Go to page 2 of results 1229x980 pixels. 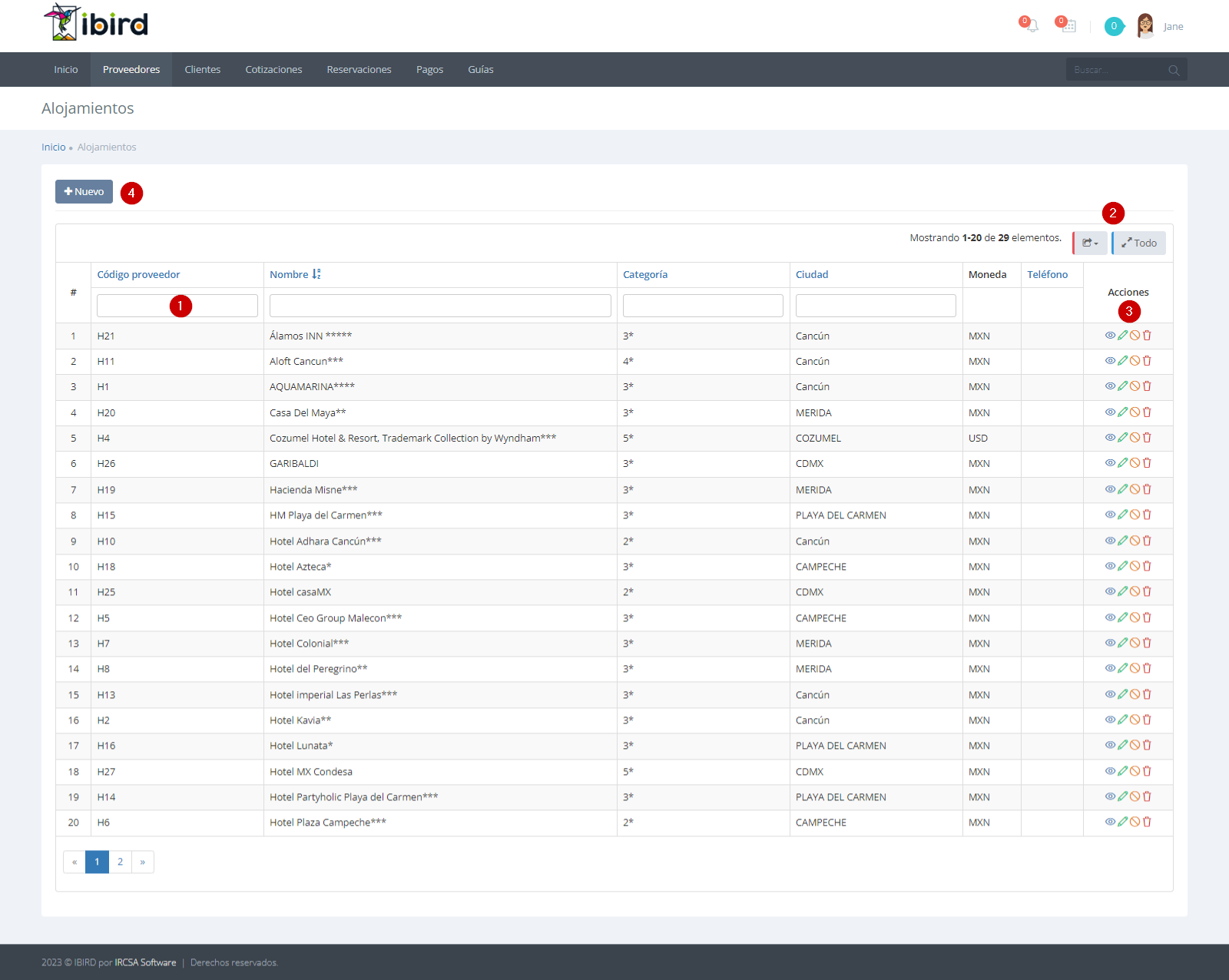[120, 862]
